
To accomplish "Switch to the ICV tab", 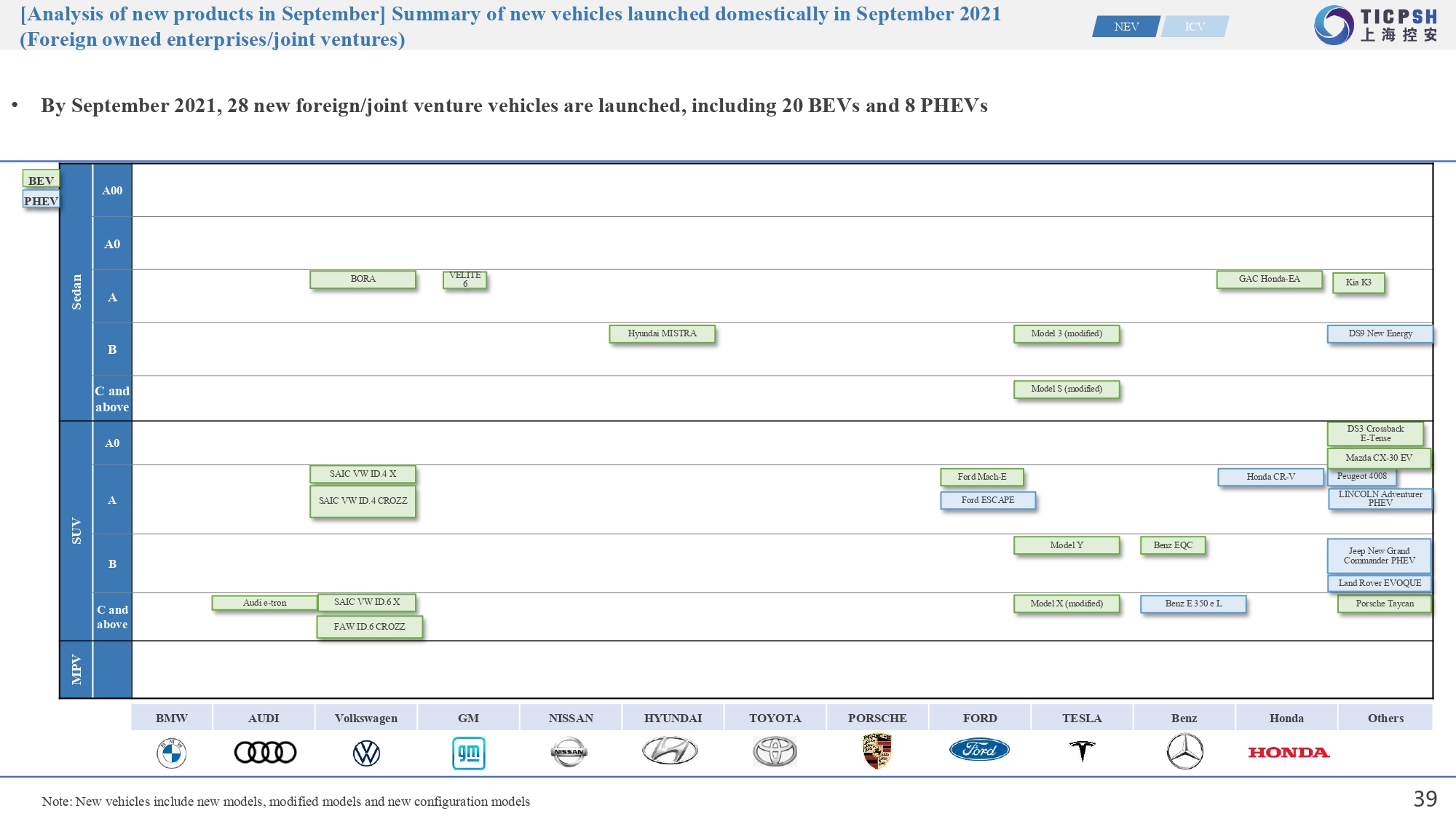I will click(x=1195, y=27).
